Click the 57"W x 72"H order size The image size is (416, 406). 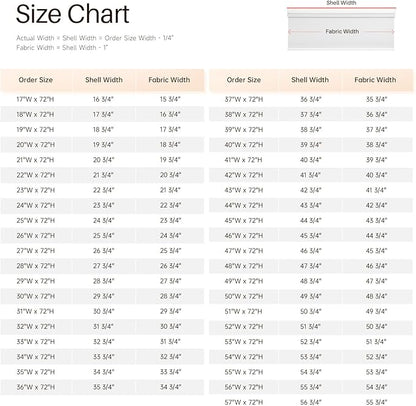244,402
